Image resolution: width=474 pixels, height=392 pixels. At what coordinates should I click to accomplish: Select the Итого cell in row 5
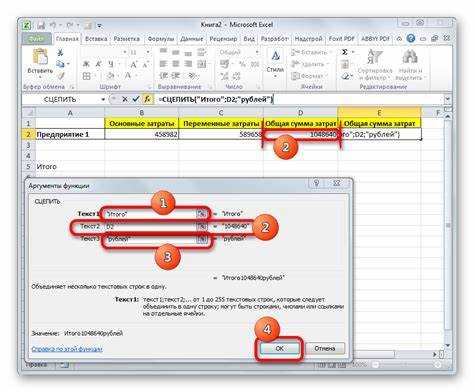[x=70, y=166]
